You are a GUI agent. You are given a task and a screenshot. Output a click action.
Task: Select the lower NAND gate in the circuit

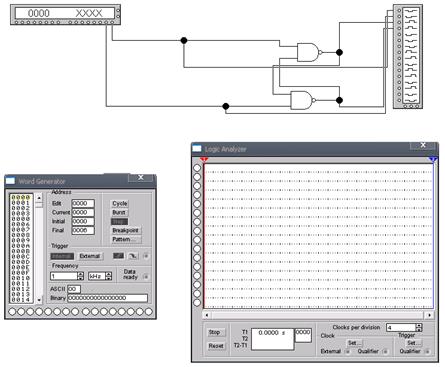303,100
